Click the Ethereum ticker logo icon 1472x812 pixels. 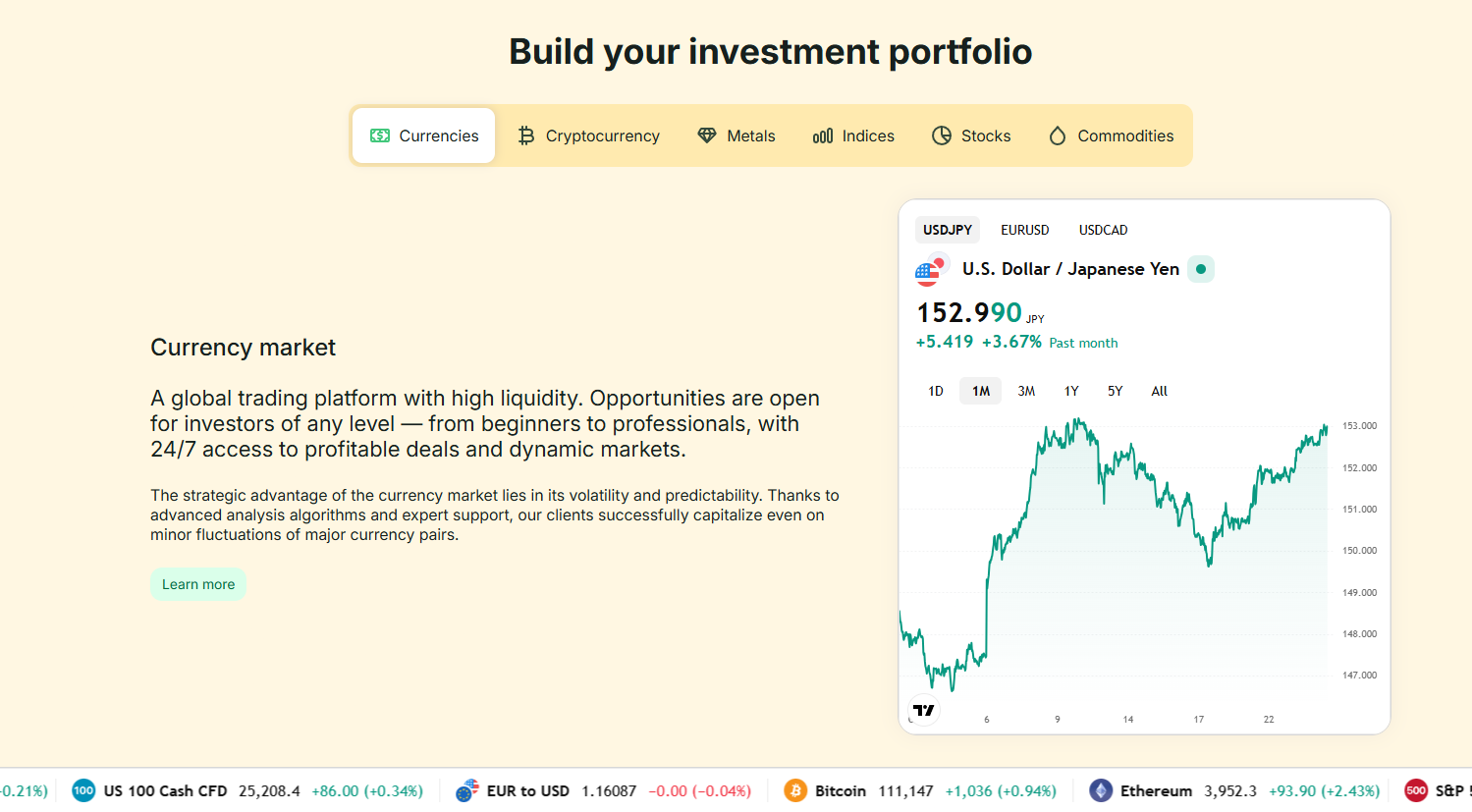click(x=1101, y=790)
